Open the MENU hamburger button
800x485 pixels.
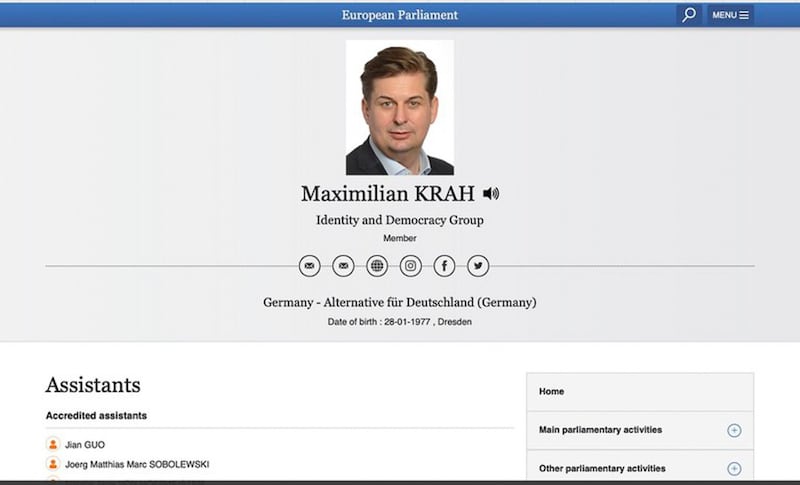pos(730,15)
